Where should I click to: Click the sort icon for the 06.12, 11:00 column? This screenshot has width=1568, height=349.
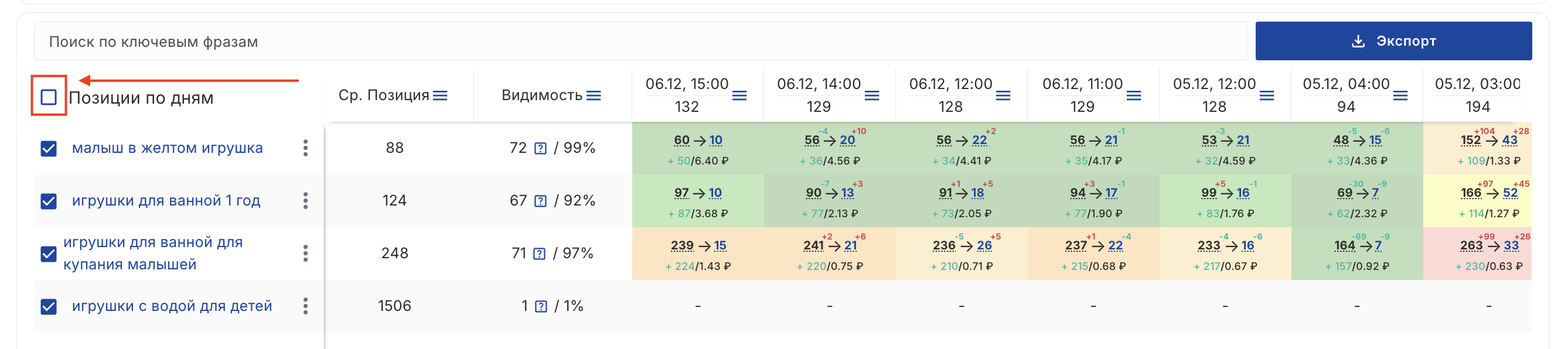(1133, 96)
